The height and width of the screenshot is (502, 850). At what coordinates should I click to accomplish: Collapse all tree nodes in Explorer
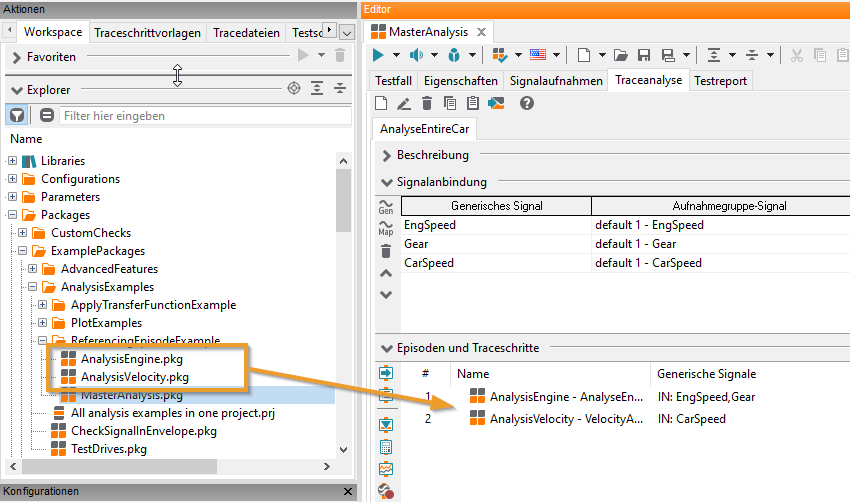pos(340,88)
